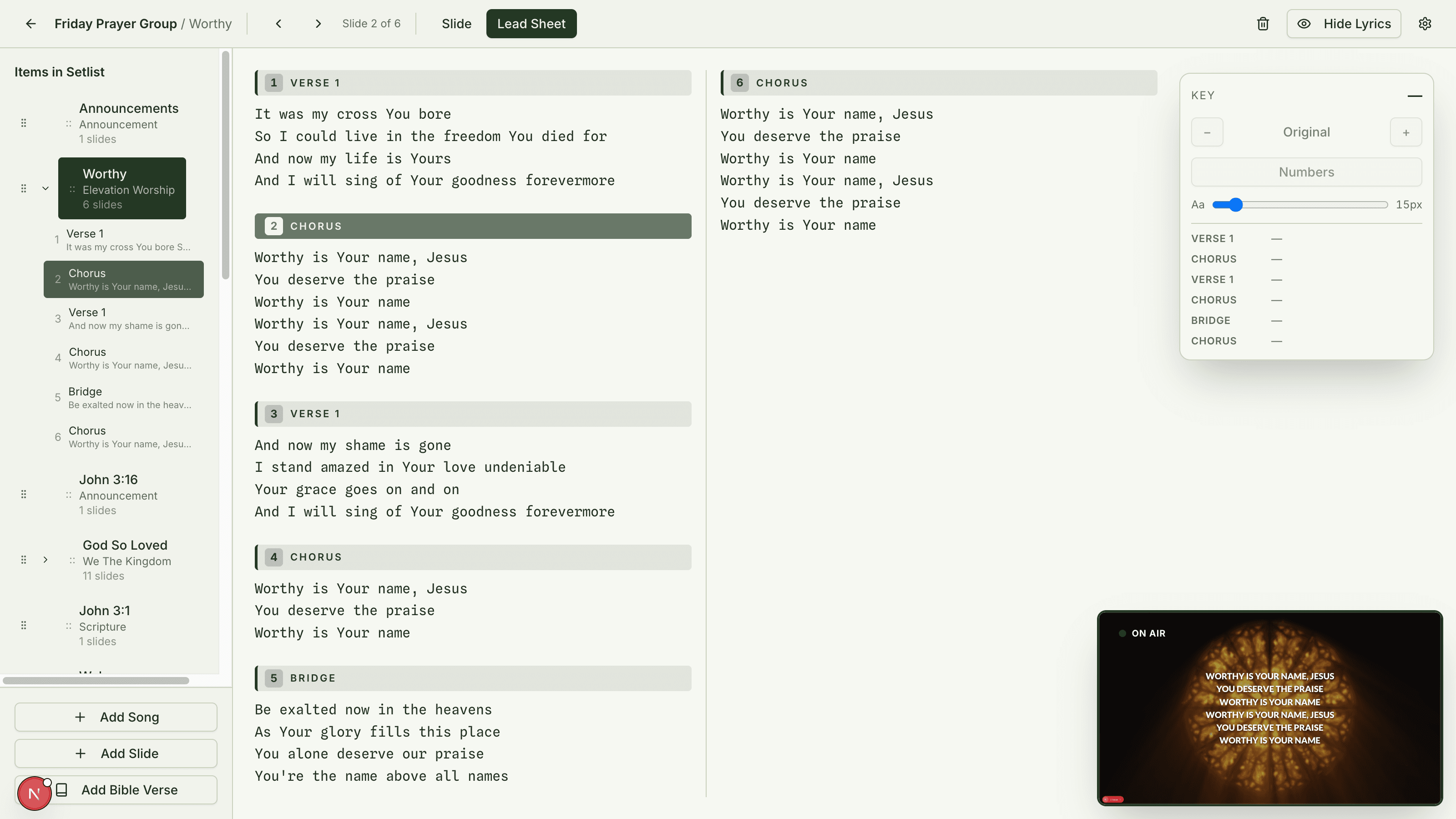Click section 2 CHORUS header
This screenshot has width=1456, height=819.
(x=473, y=226)
